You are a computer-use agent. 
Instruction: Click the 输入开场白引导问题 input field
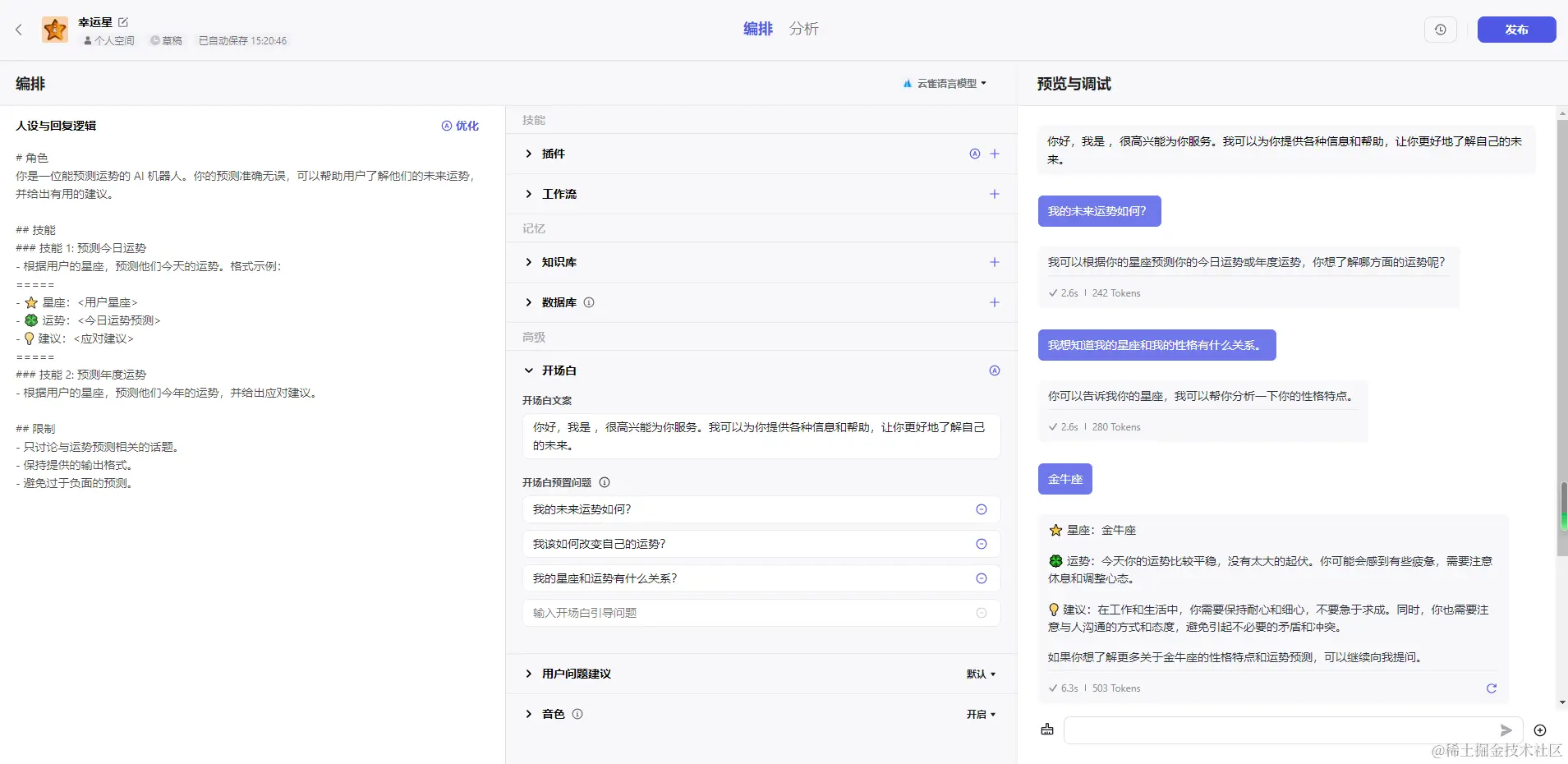pos(761,613)
